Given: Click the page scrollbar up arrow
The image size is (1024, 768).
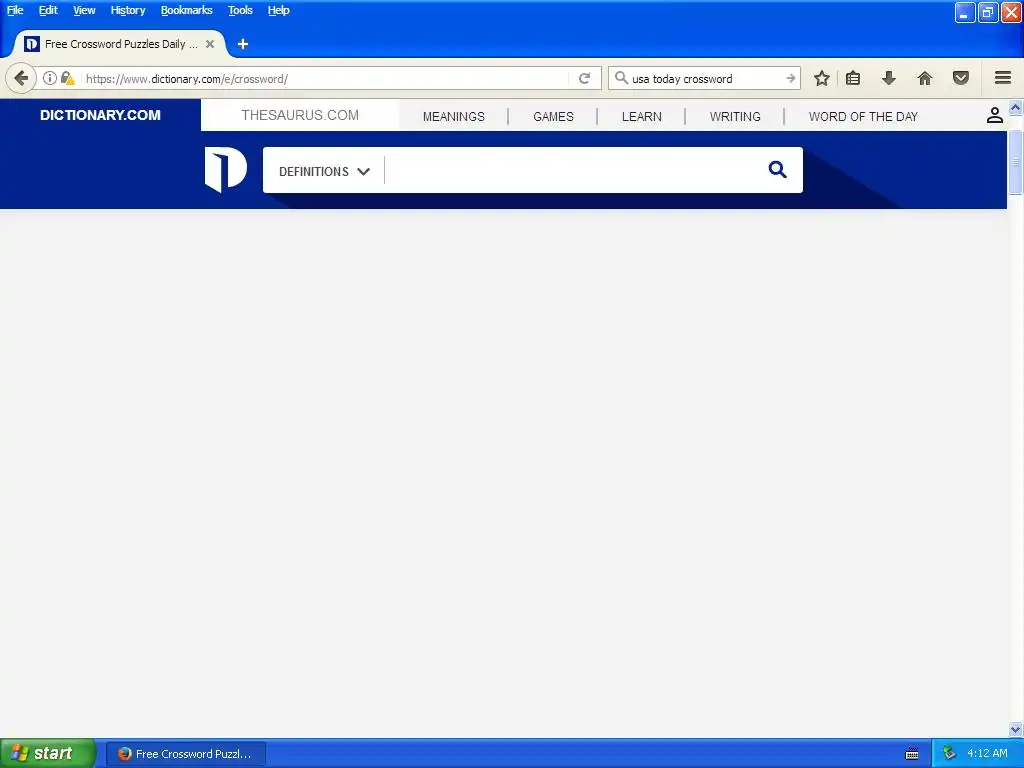Looking at the screenshot, I should (1016, 107).
